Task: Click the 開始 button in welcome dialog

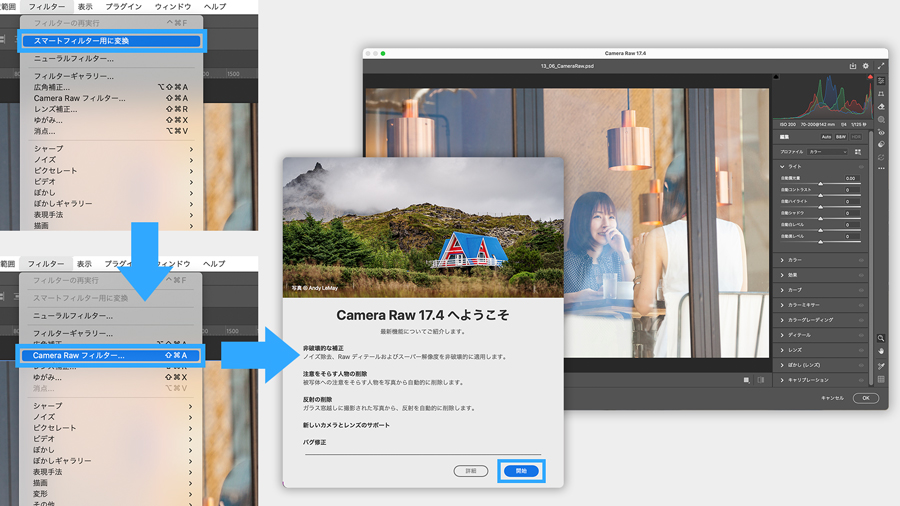Action: (x=521, y=471)
